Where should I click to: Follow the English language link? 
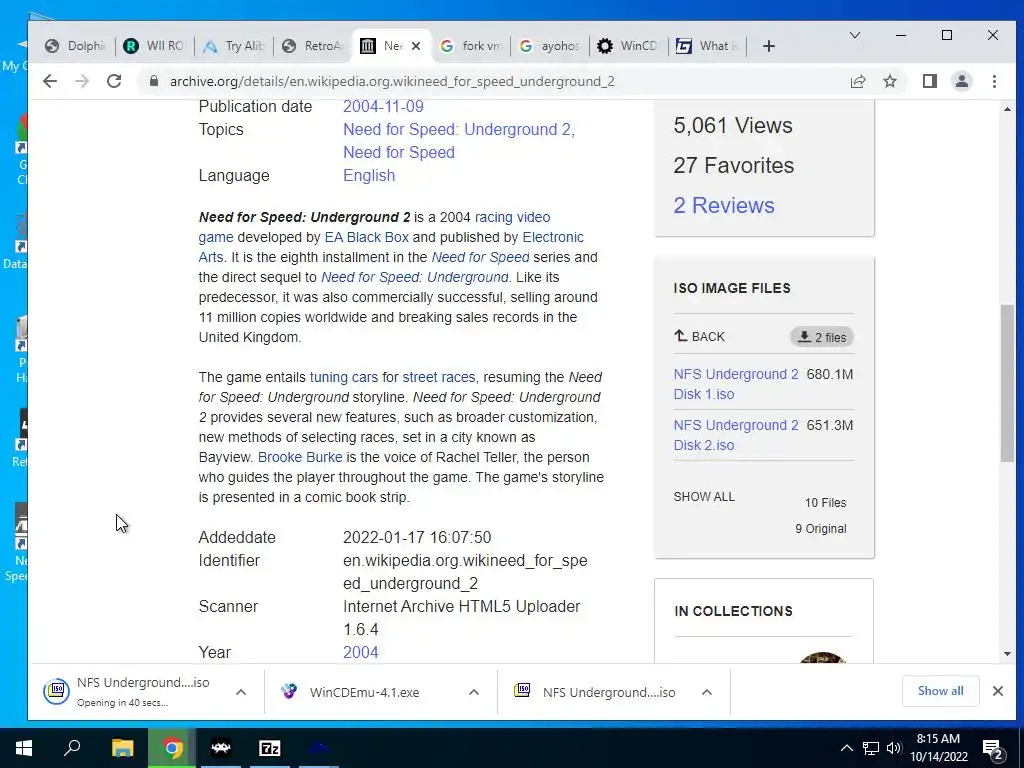click(x=369, y=176)
